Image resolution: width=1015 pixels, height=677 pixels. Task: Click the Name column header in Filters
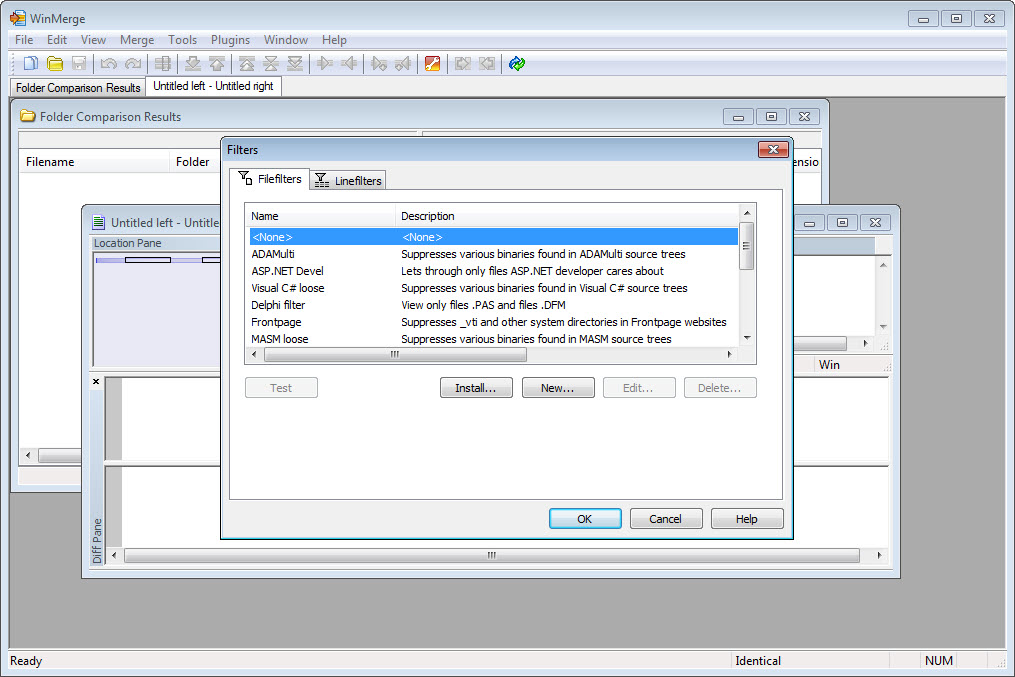(320, 216)
